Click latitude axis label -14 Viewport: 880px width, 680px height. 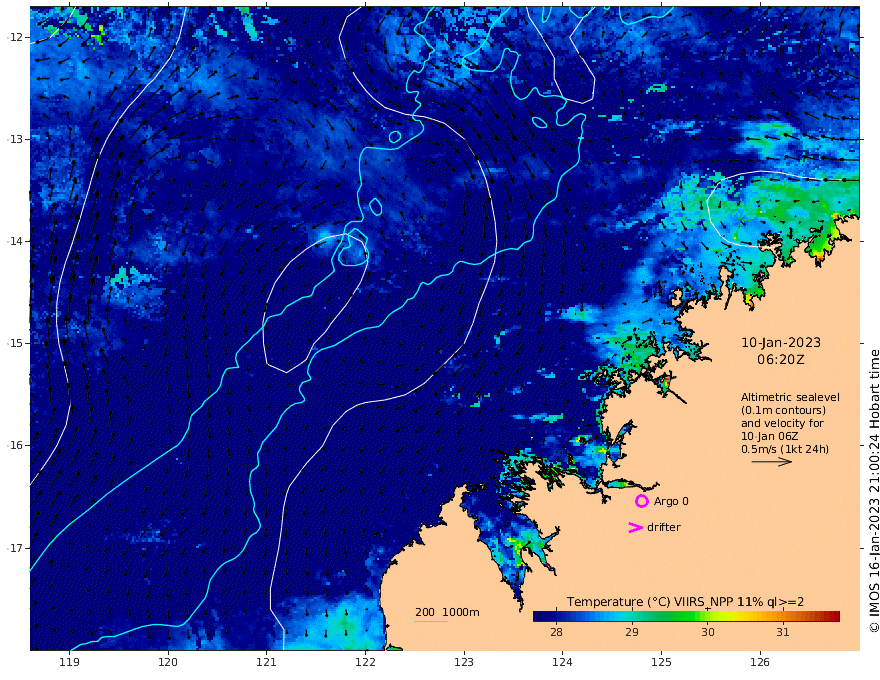click(x=15, y=241)
